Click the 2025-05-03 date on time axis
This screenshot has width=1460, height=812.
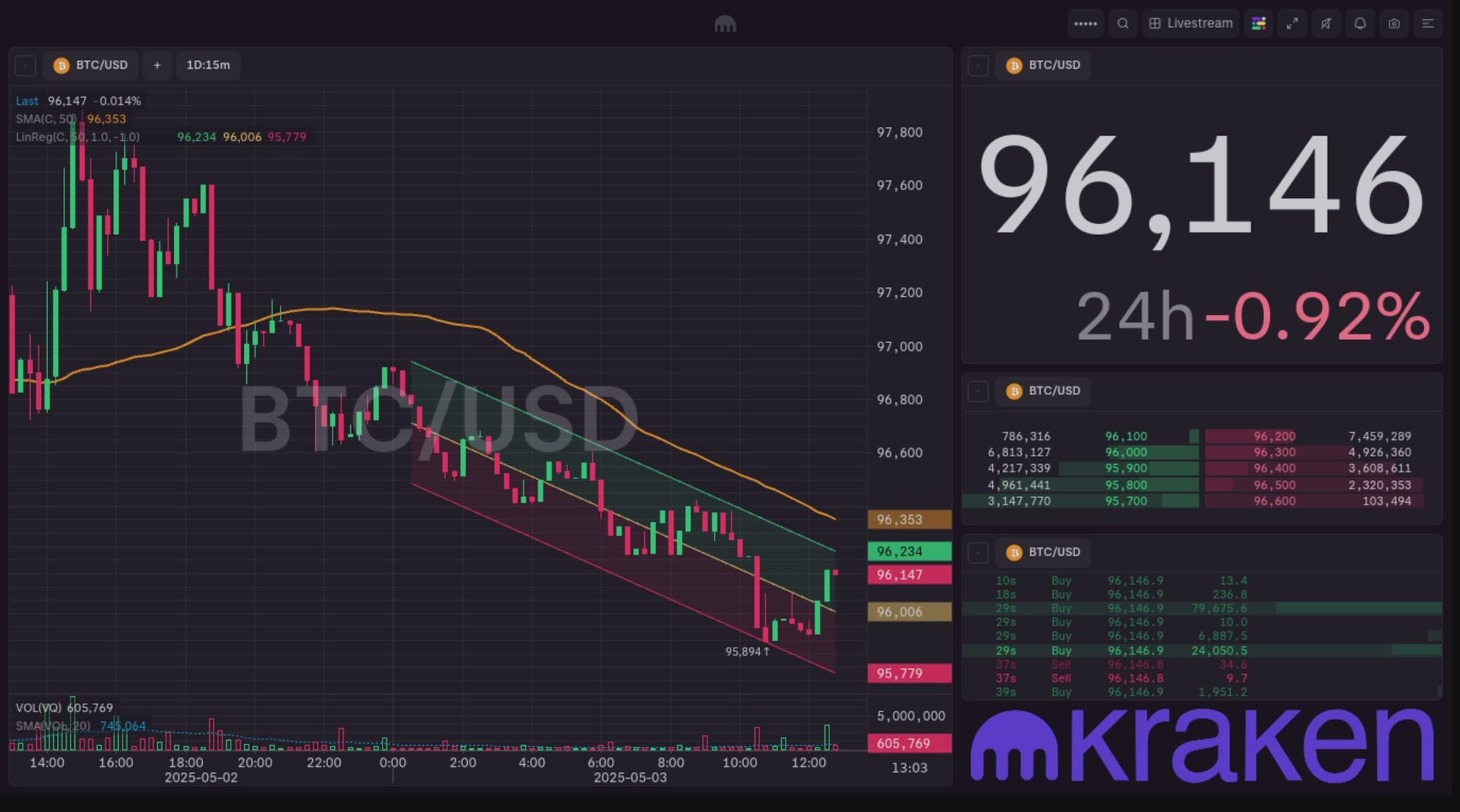click(x=630, y=778)
